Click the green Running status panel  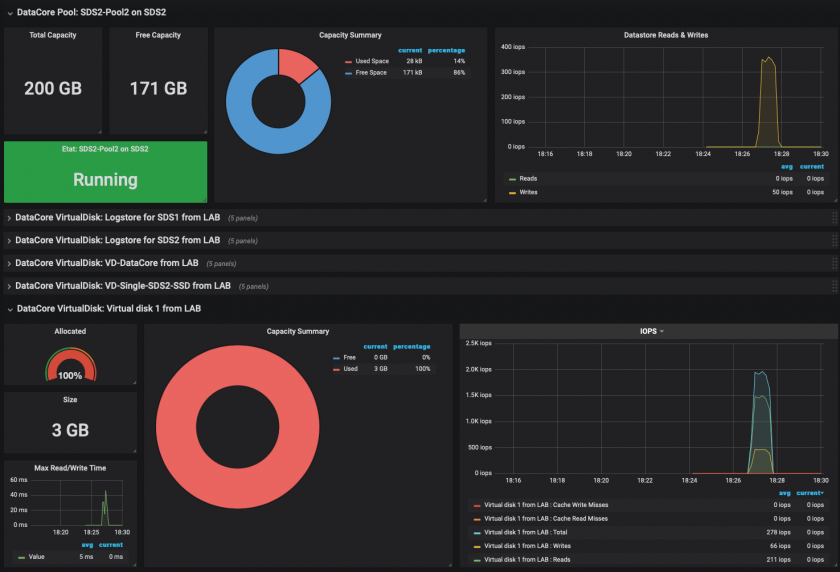(x=106, y=172)
